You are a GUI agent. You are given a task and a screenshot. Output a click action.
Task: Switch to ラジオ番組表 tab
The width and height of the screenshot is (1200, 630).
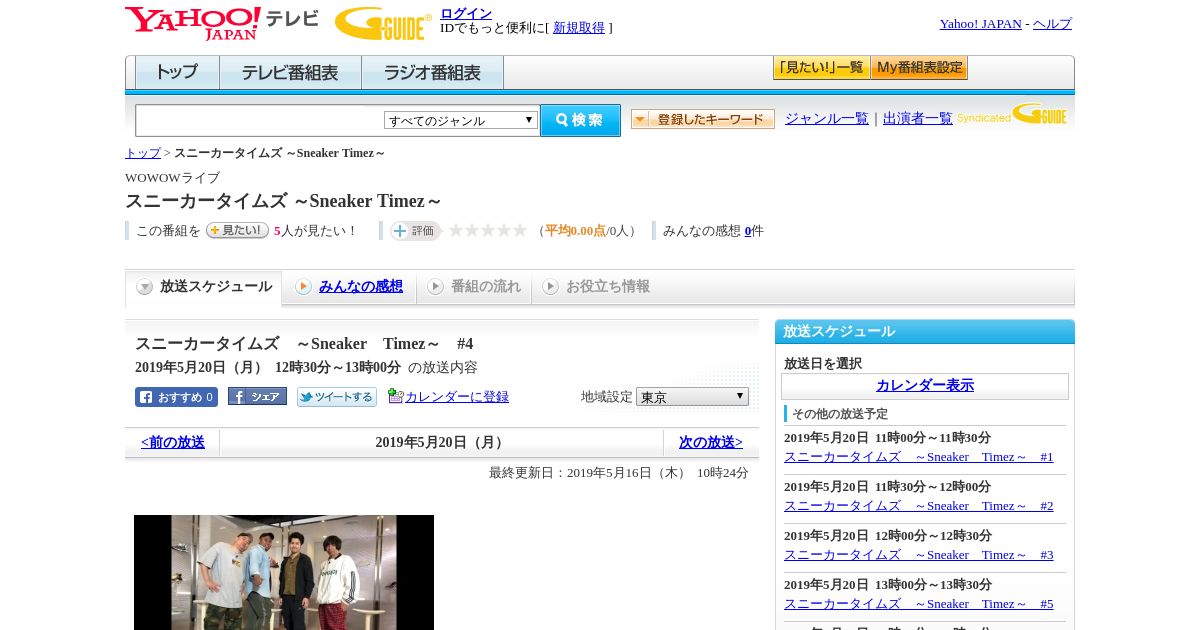point(432,73)
